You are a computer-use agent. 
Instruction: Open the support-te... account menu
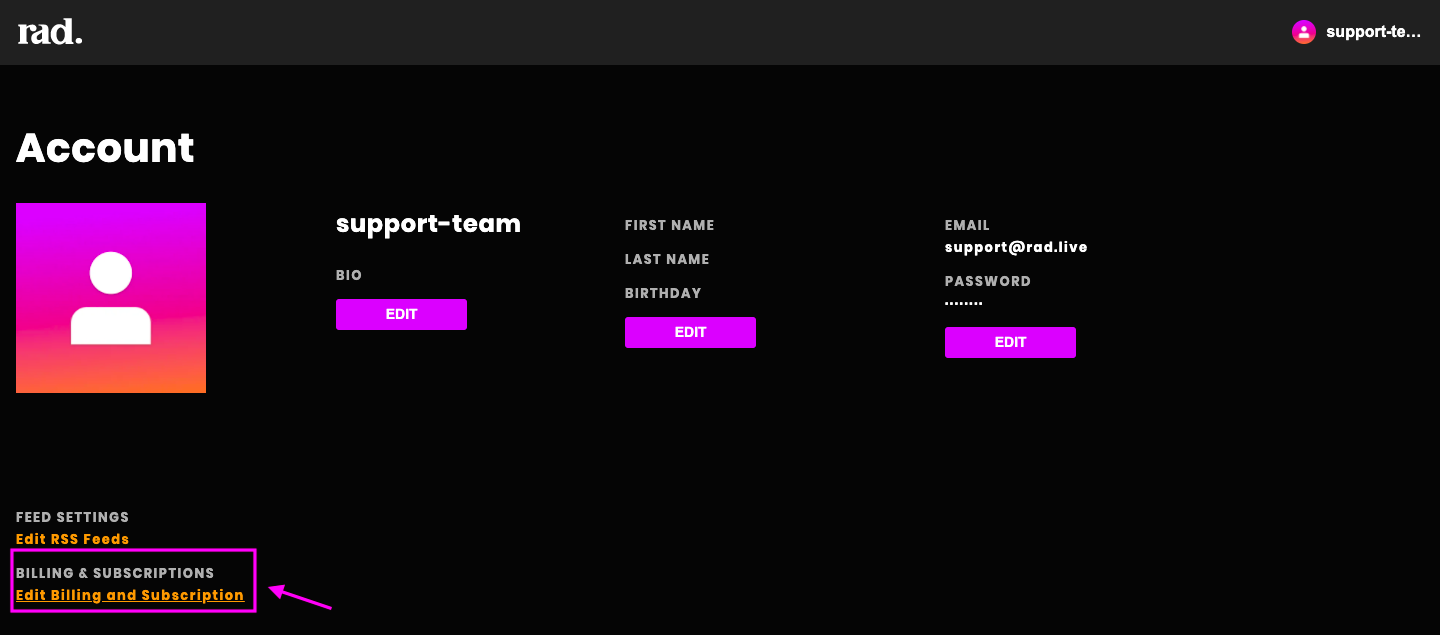click(x=1373, y=32)
